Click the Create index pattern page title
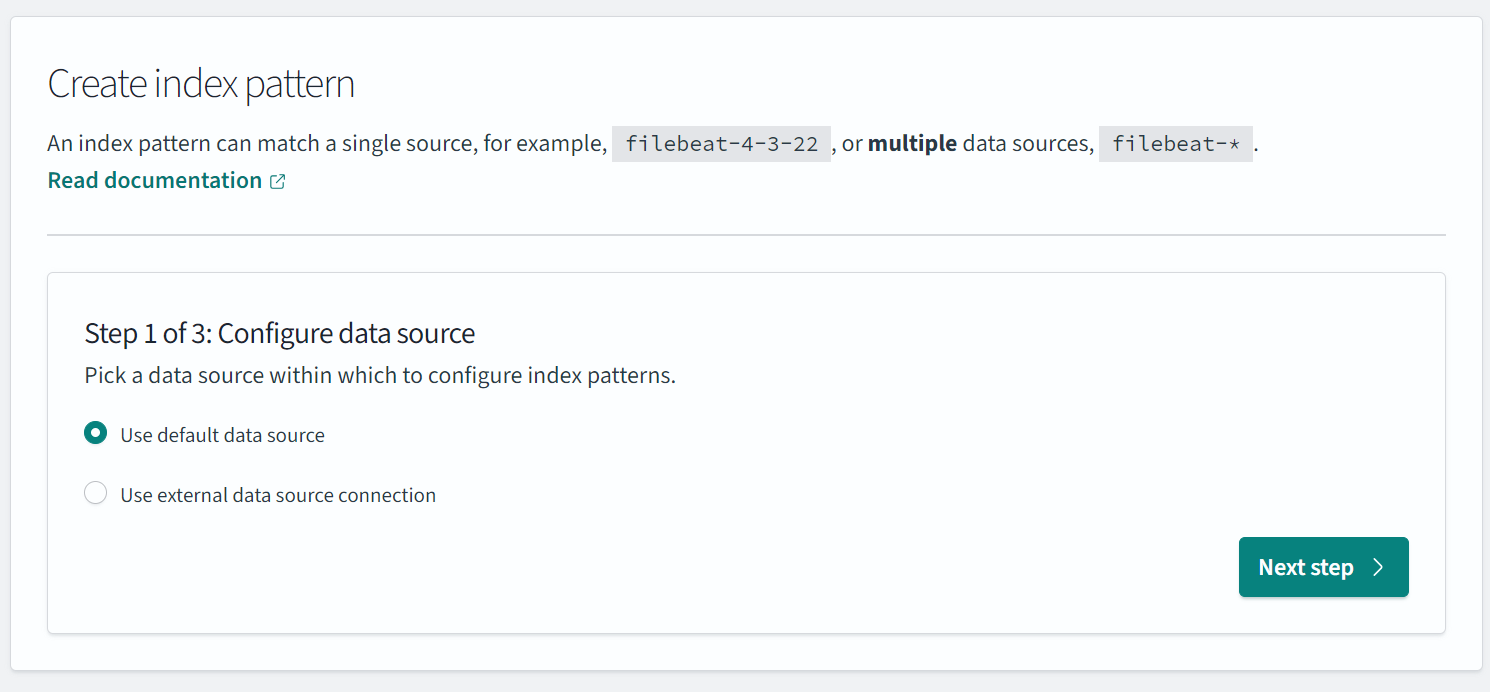Screen dimensions: 1490x692 (201, 85)
